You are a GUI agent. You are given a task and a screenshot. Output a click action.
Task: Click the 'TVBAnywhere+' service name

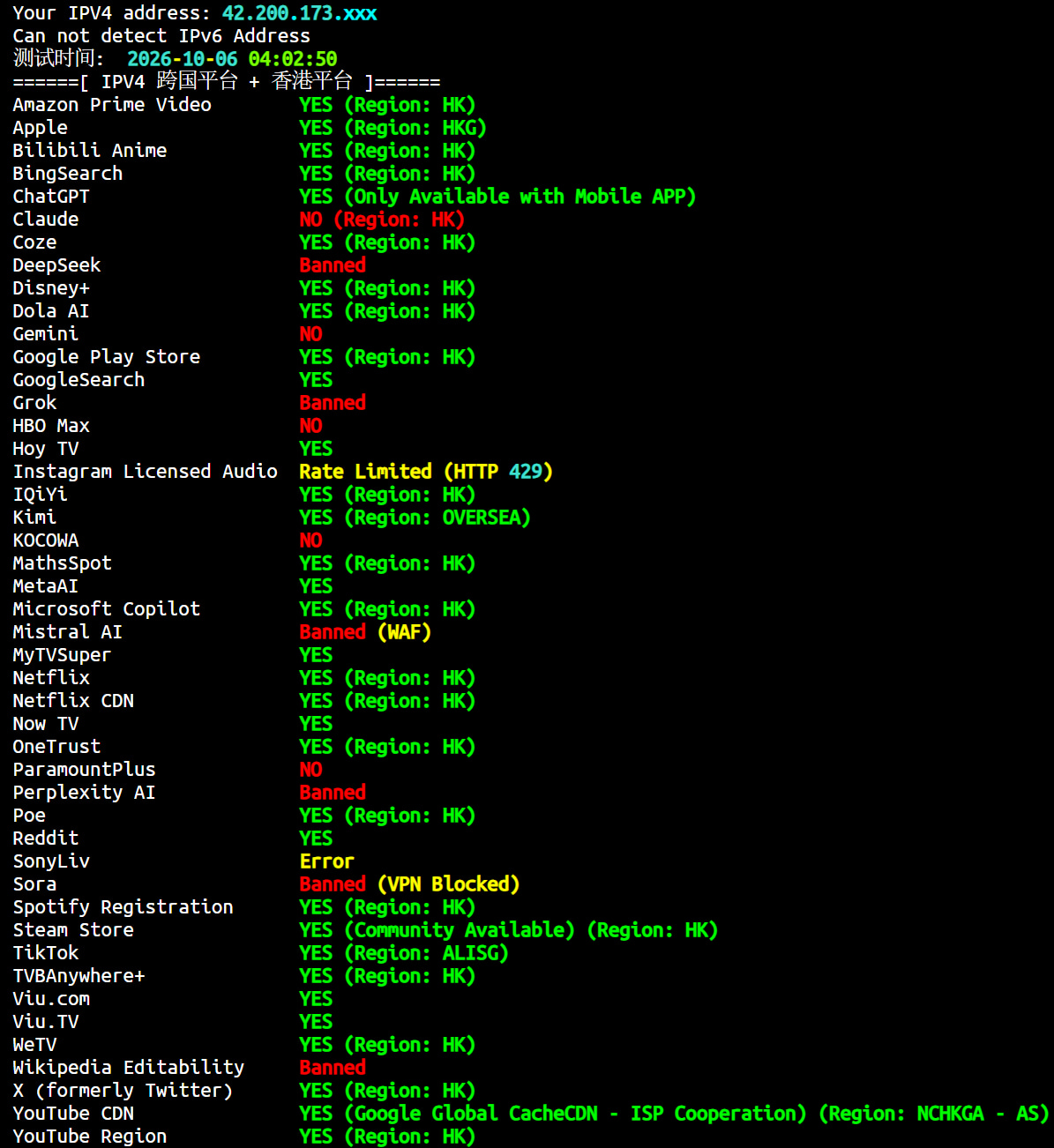point(78,976)
